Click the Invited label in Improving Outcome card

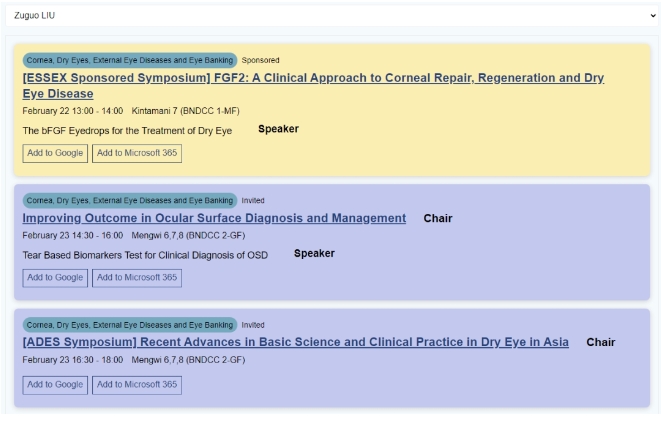click(x=253, y=200)
